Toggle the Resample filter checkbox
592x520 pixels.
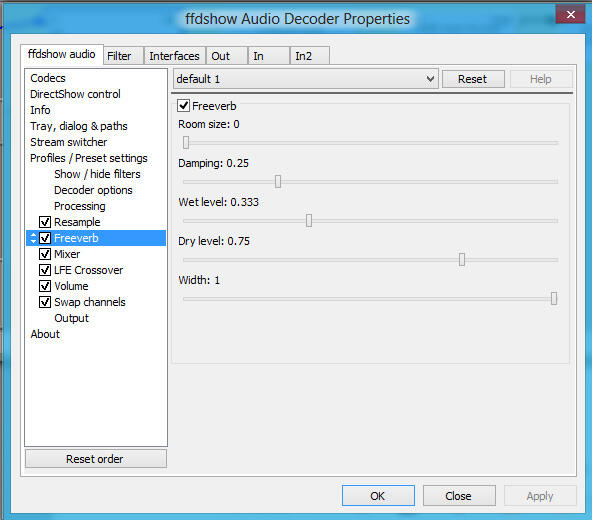45,222
